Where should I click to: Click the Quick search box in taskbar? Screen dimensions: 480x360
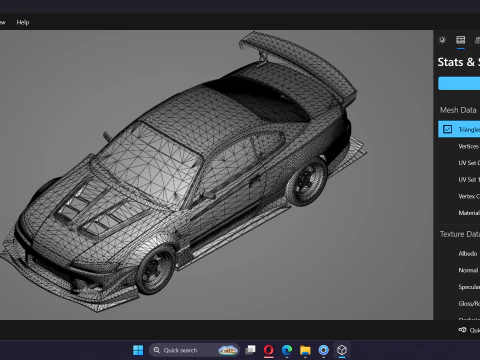pyautogui.click(x=194, y=350)
